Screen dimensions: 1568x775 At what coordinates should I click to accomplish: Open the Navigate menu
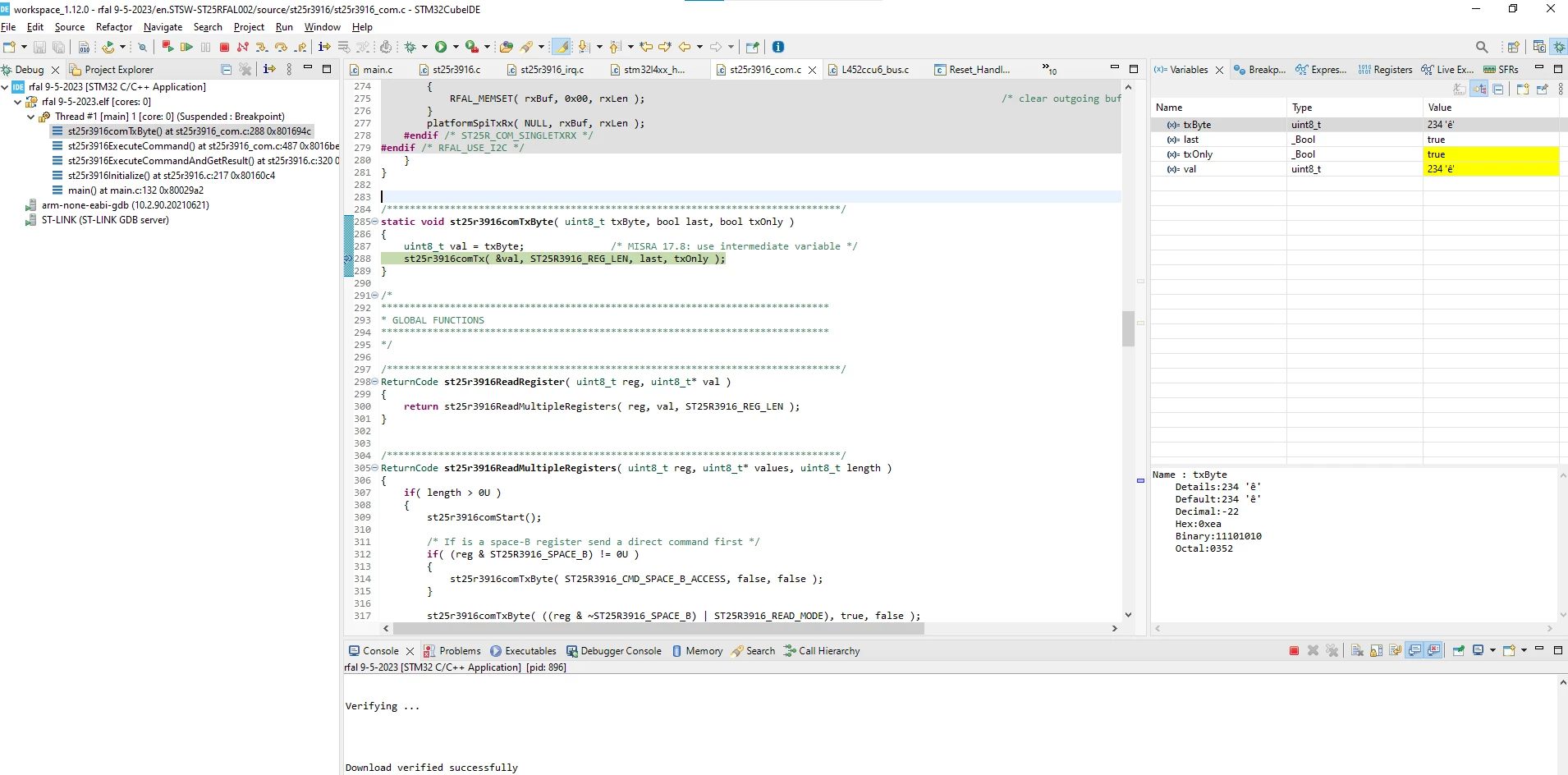pos(163,27)
